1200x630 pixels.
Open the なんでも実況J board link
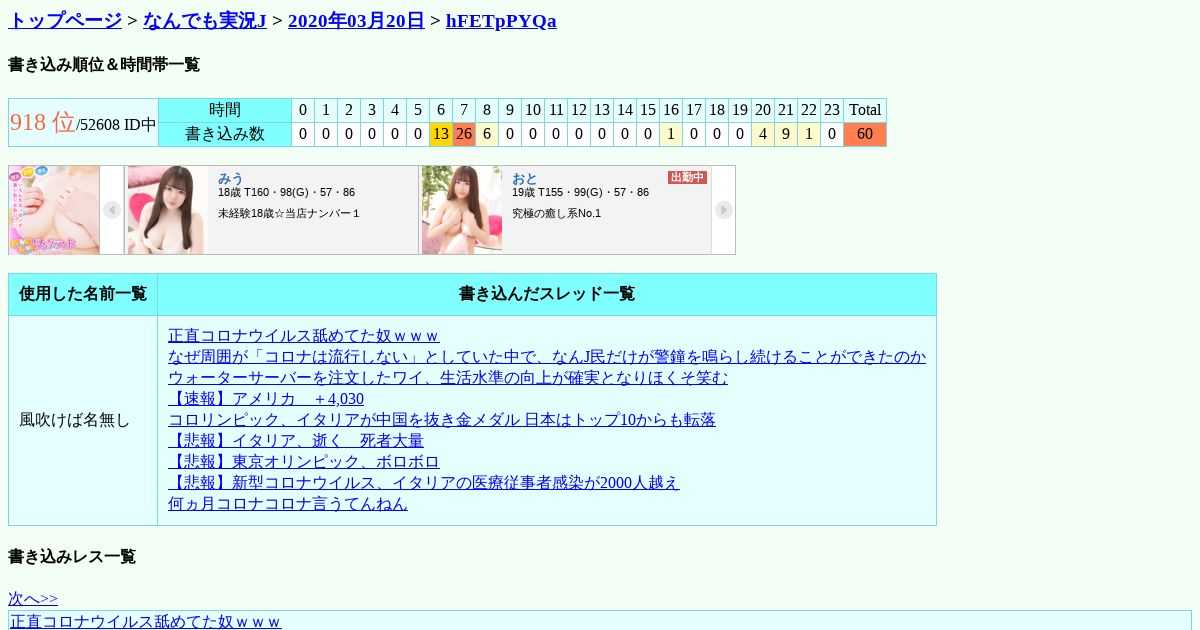[205, 20]
